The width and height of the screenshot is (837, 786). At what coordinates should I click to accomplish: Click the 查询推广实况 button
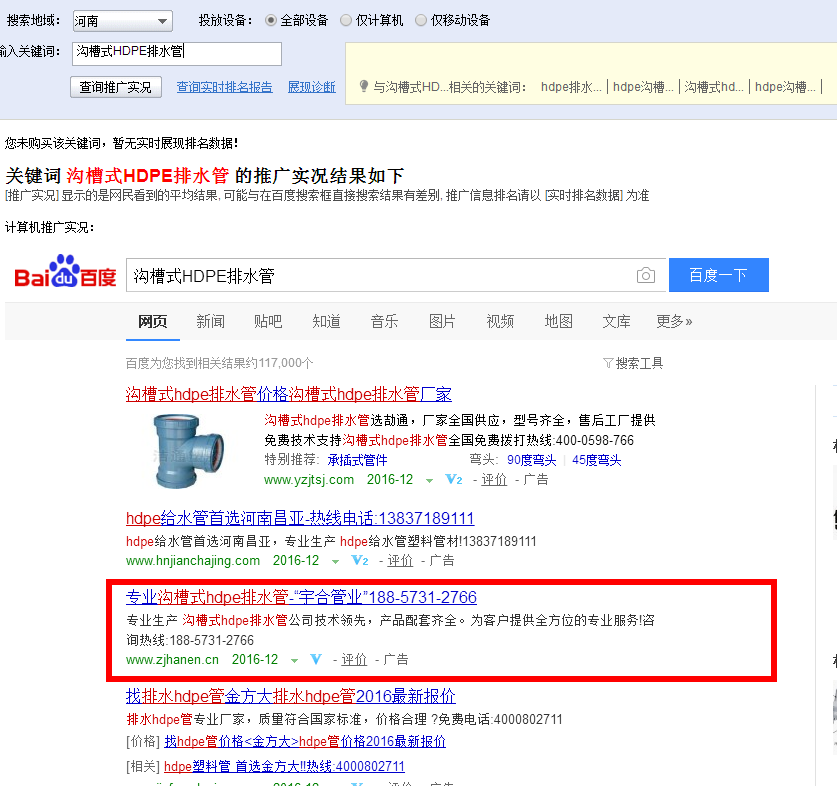[x=116, y=87]
